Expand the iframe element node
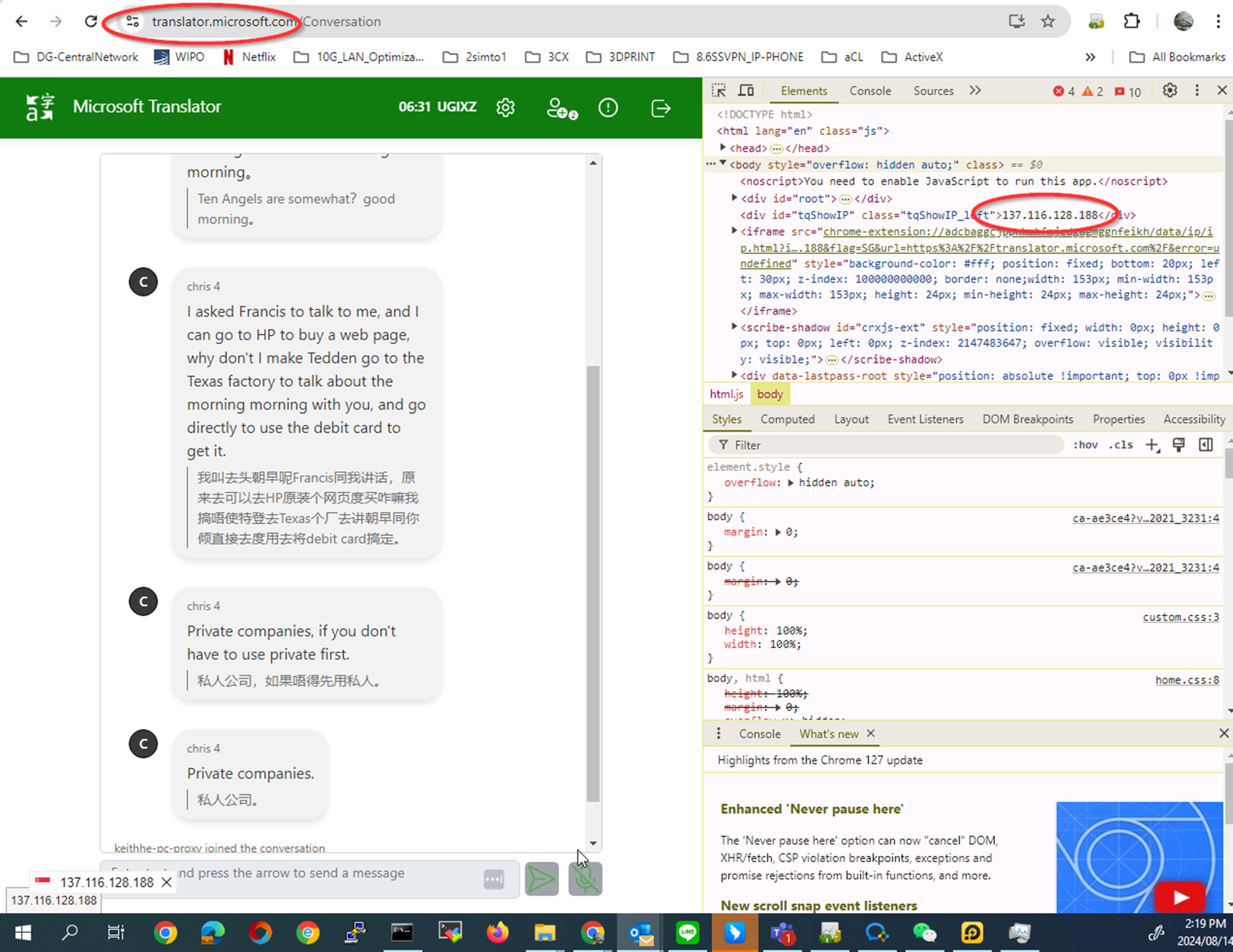 point(735,231)
